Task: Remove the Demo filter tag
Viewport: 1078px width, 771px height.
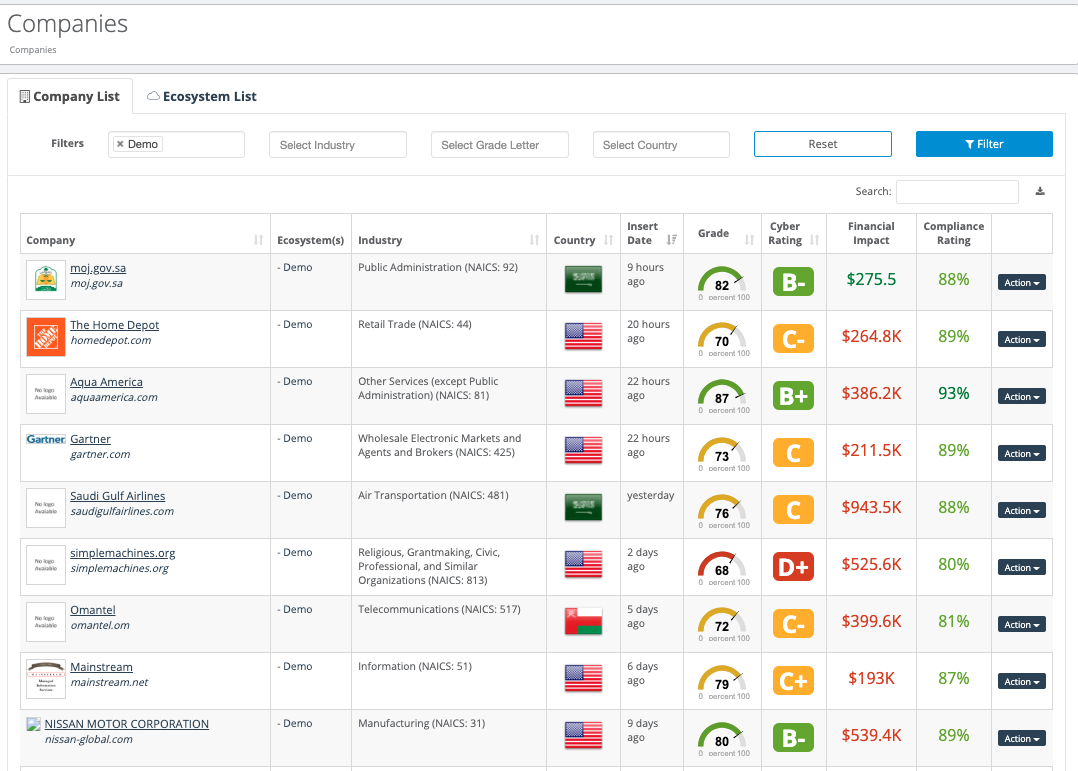Action: pyautogui.click(x=120, y=144)
